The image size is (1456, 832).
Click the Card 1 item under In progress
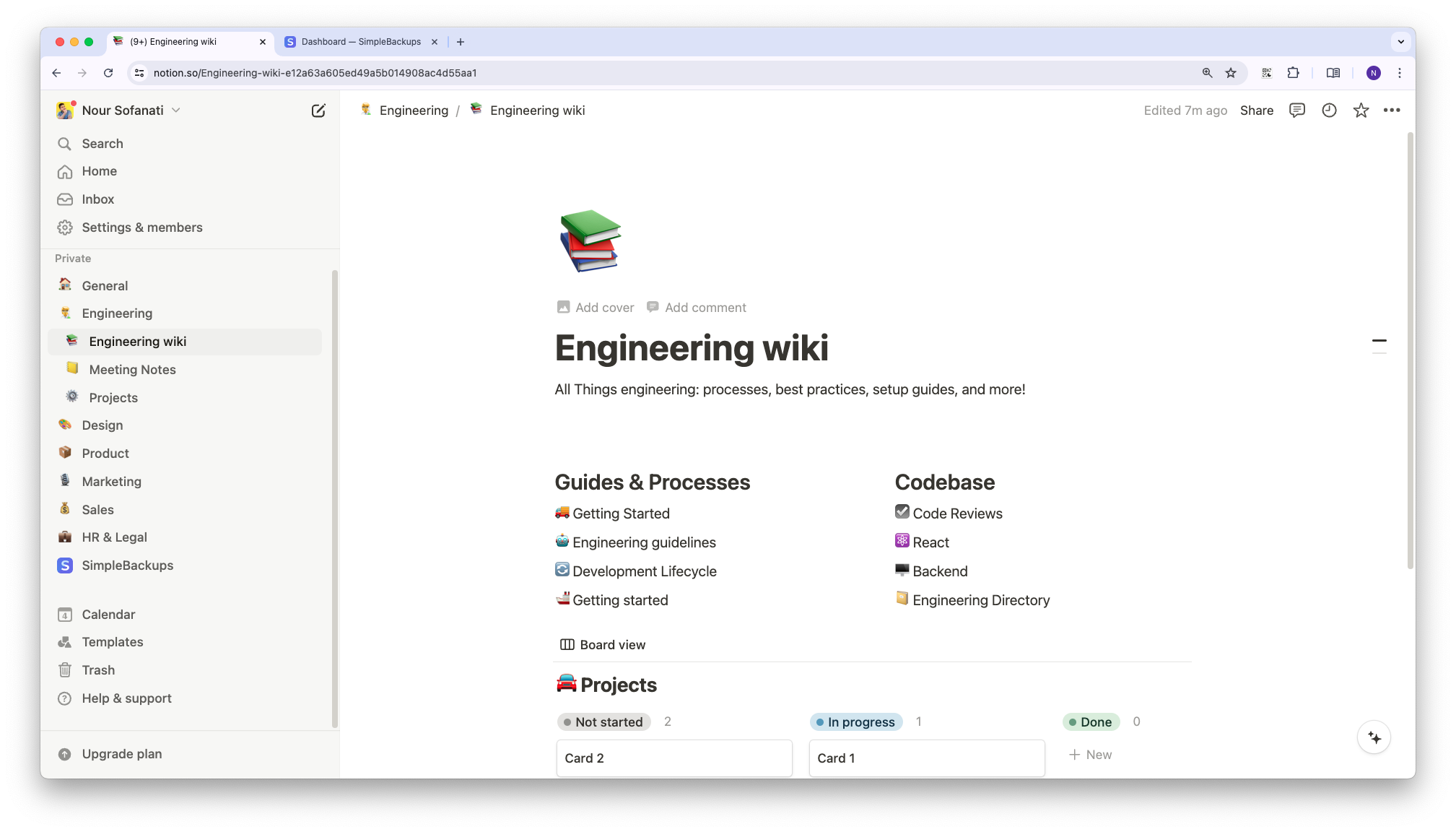click(926, 758)
